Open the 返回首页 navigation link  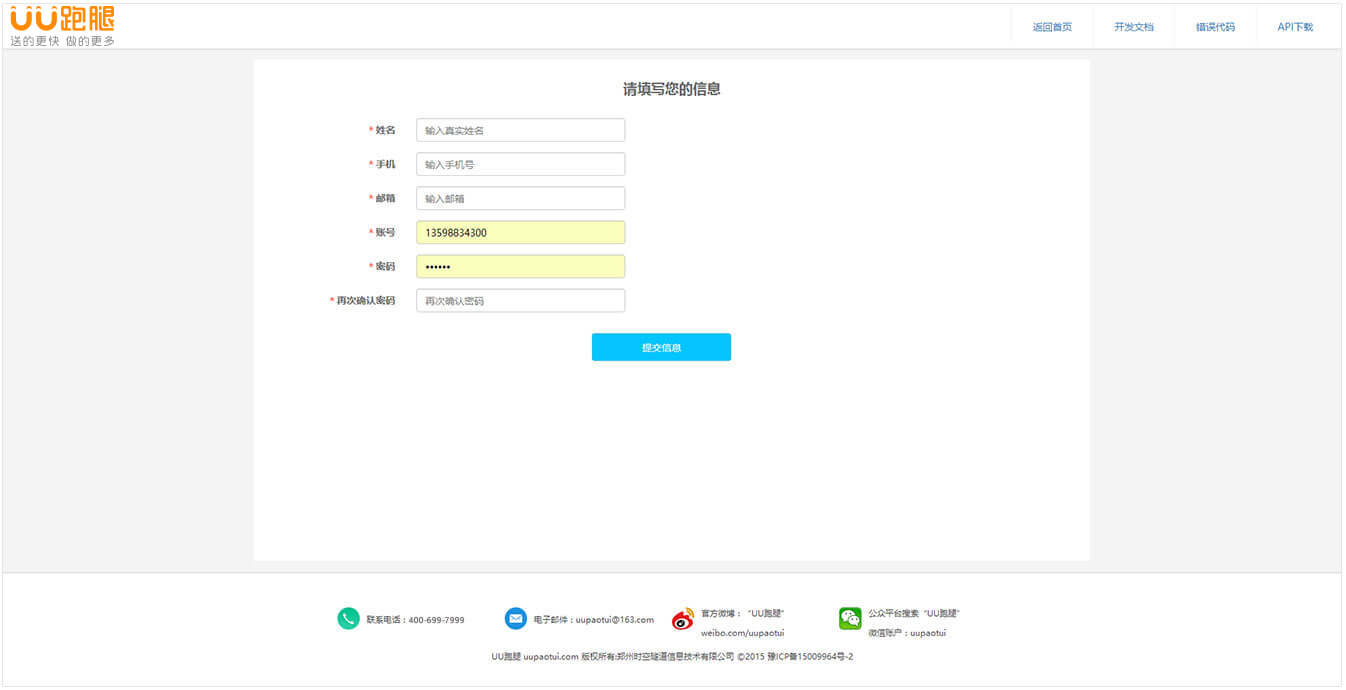tap(1052, 27)
